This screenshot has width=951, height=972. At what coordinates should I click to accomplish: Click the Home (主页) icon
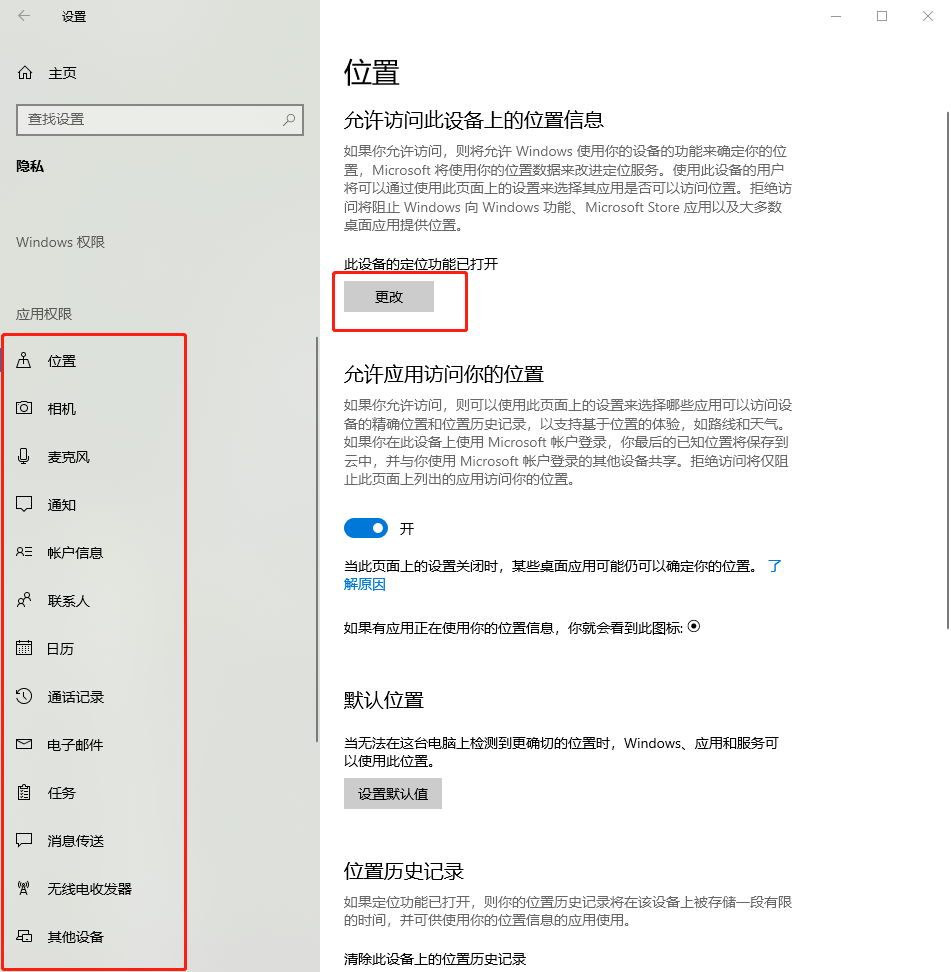pyautogui.click(x=25, y=73)
